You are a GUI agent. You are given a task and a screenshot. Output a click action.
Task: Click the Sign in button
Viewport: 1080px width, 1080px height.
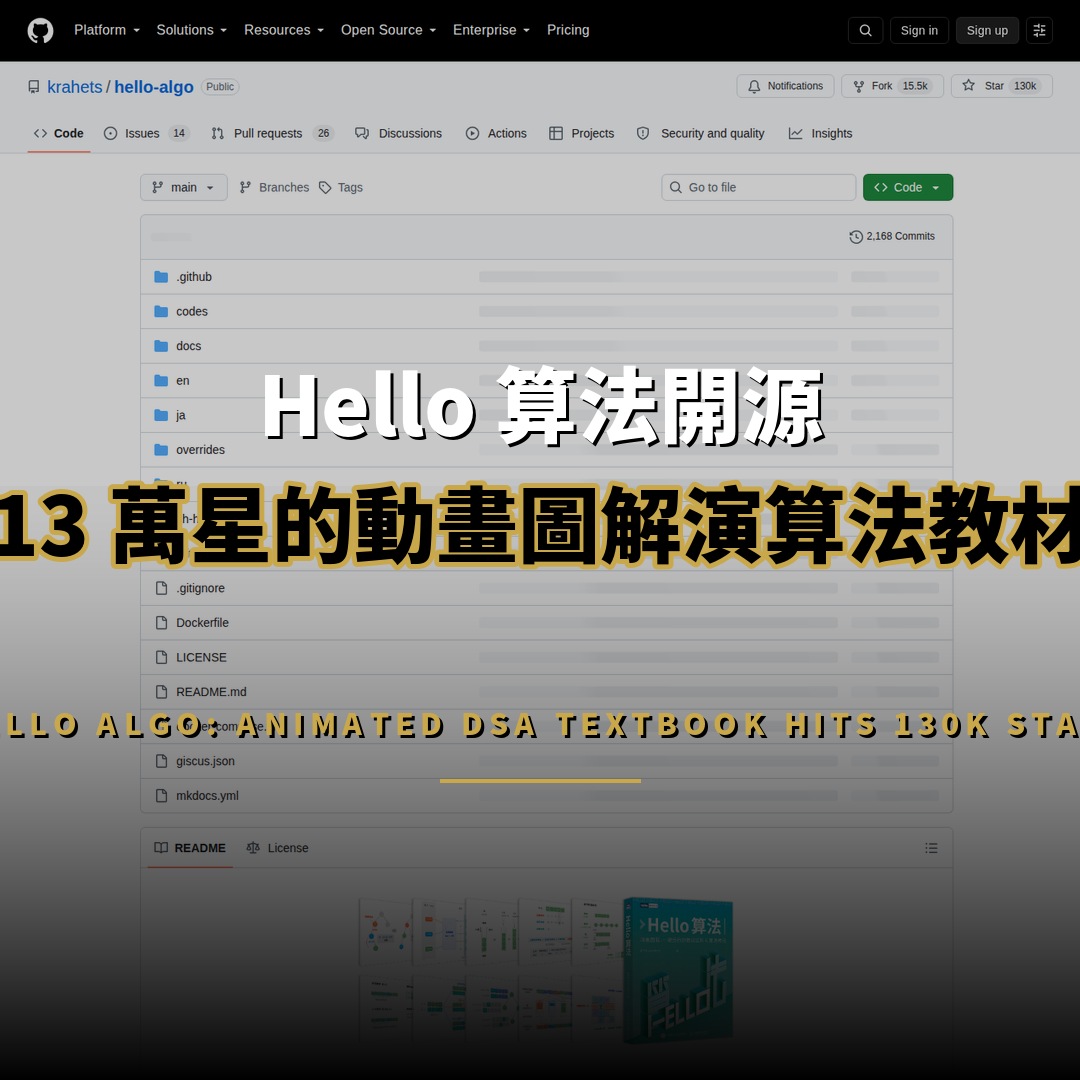point(919,30)
